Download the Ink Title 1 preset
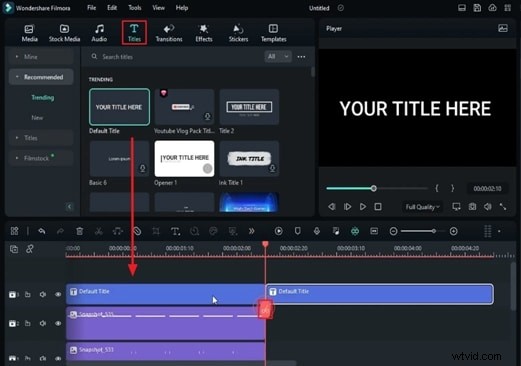The height and width of the screenshot is (366, 521). pos(272,168)
